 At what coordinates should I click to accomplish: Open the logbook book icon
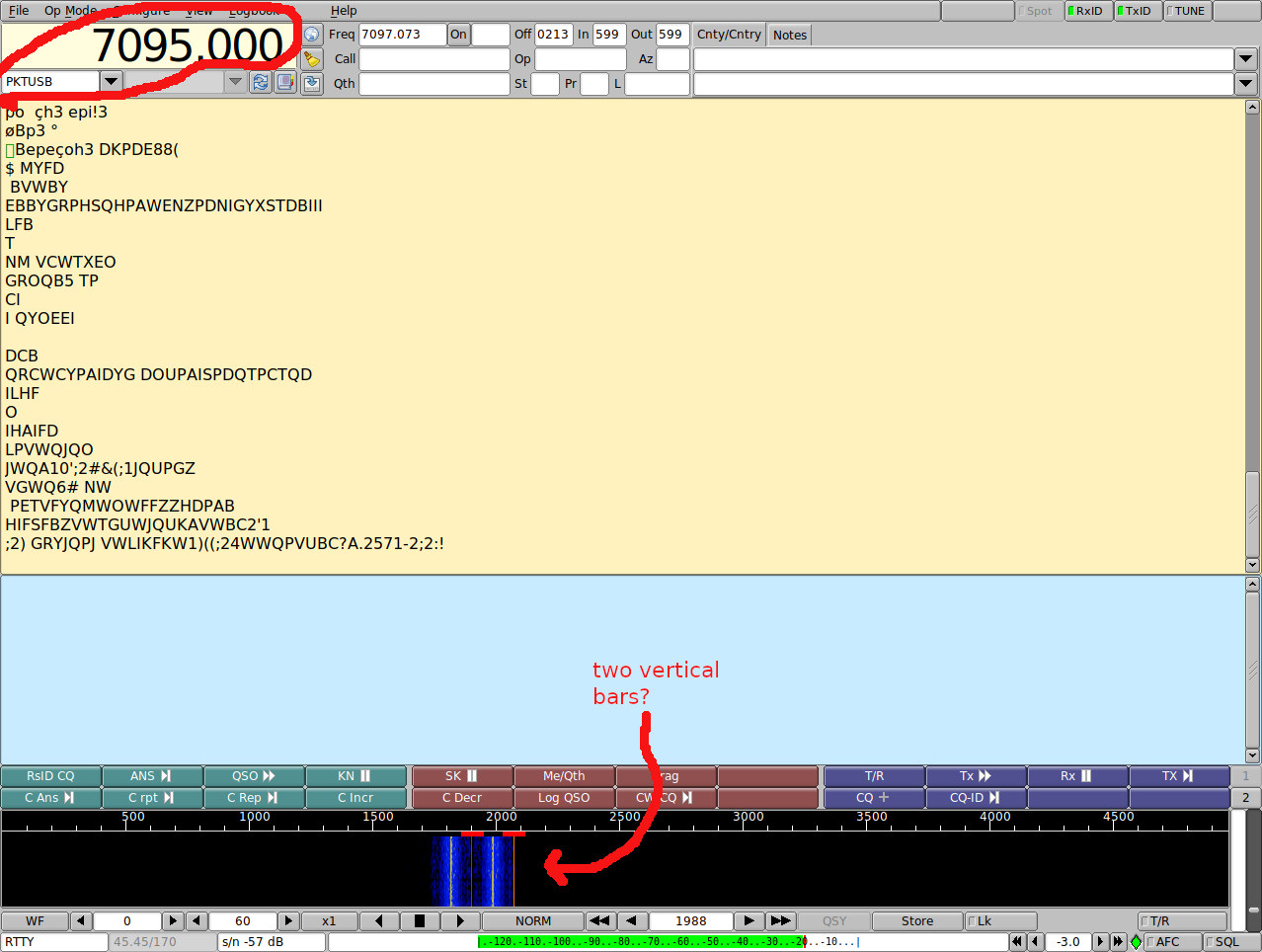[285, 82]
